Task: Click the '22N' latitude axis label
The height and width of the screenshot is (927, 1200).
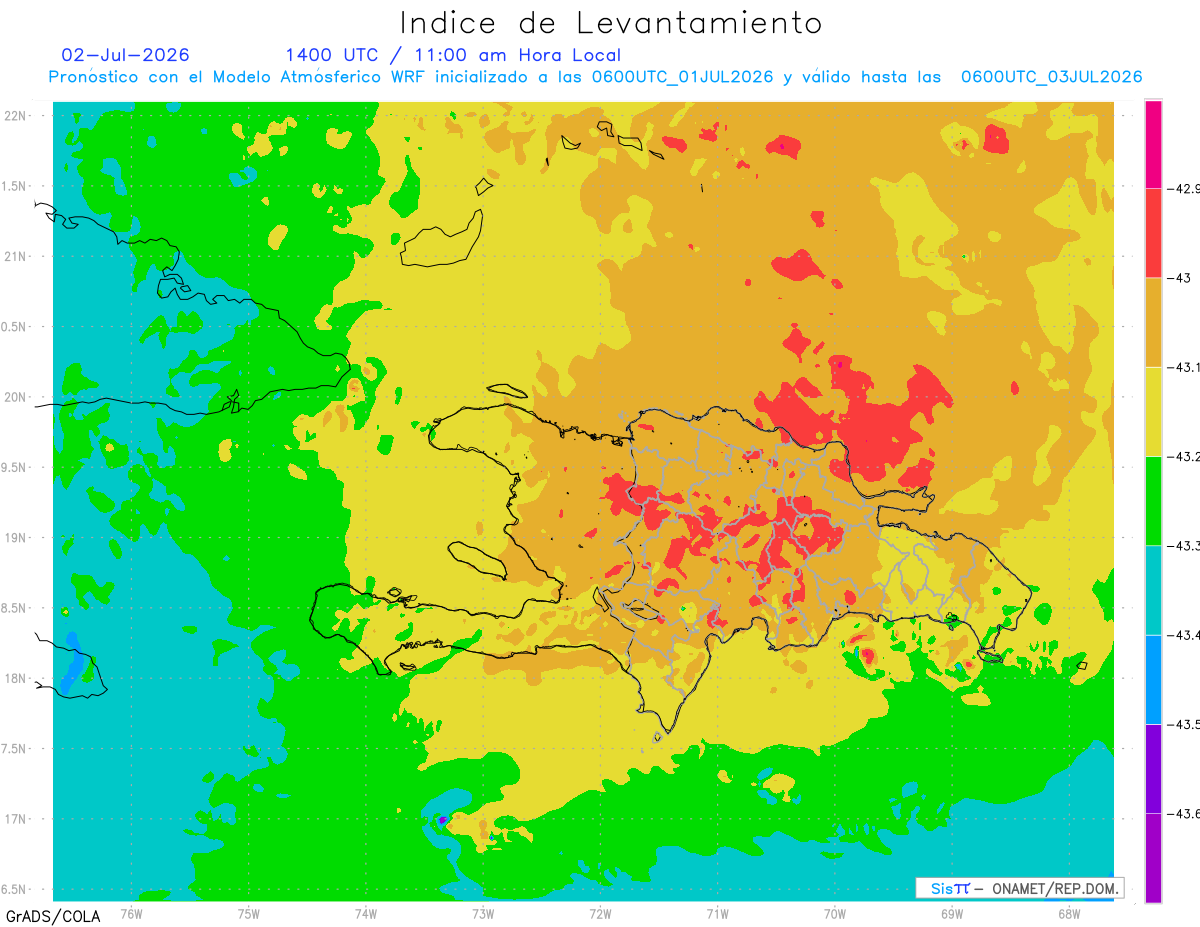Action: (16, 116)
